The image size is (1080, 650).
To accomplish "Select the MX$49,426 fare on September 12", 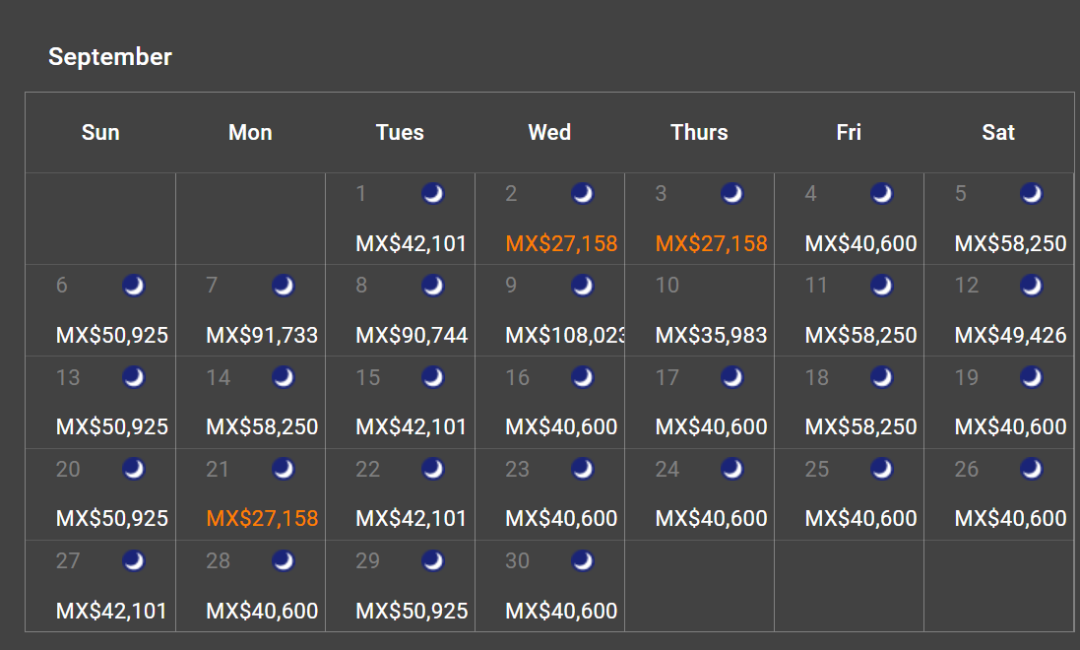I will pos(1010,335).
